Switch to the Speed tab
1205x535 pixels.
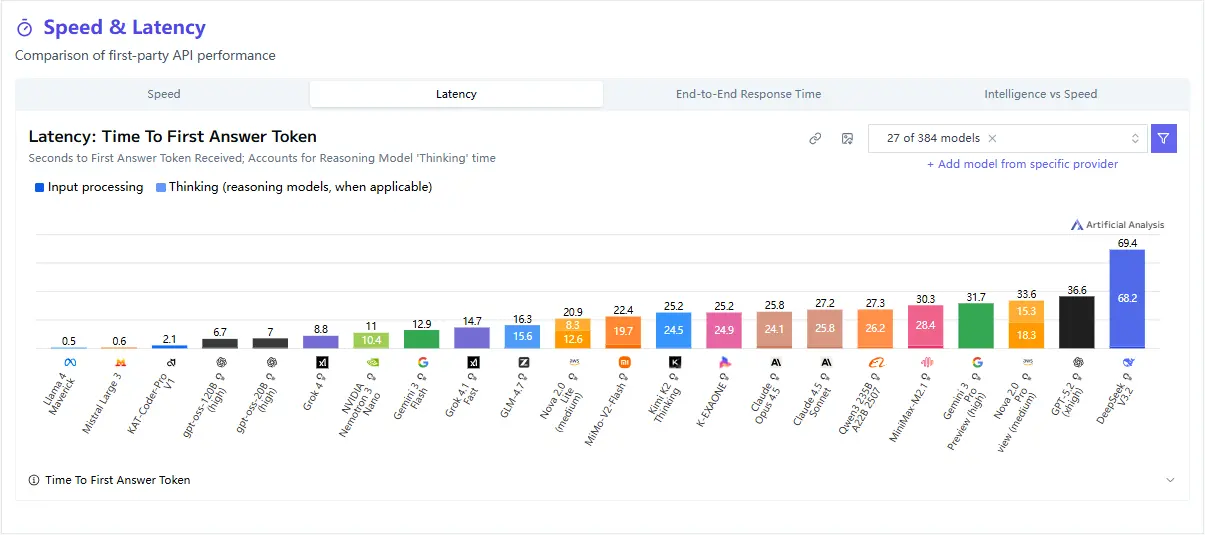164,94
